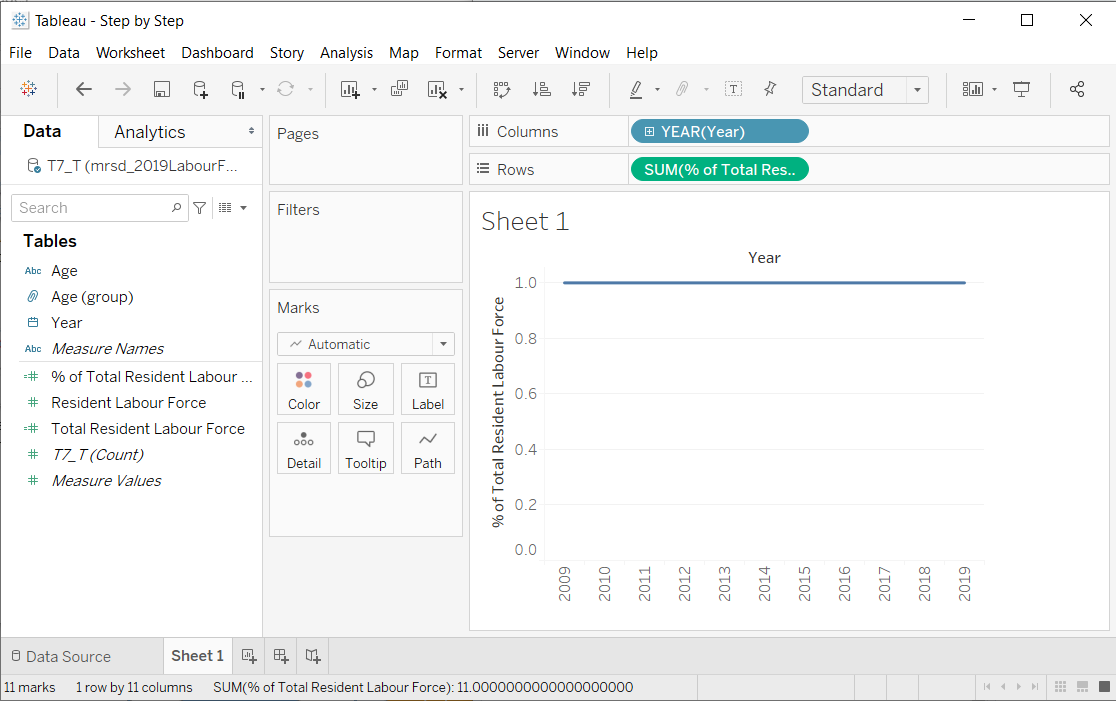
Task: Switch to the Analytics tab
Action: click(150, 132)
